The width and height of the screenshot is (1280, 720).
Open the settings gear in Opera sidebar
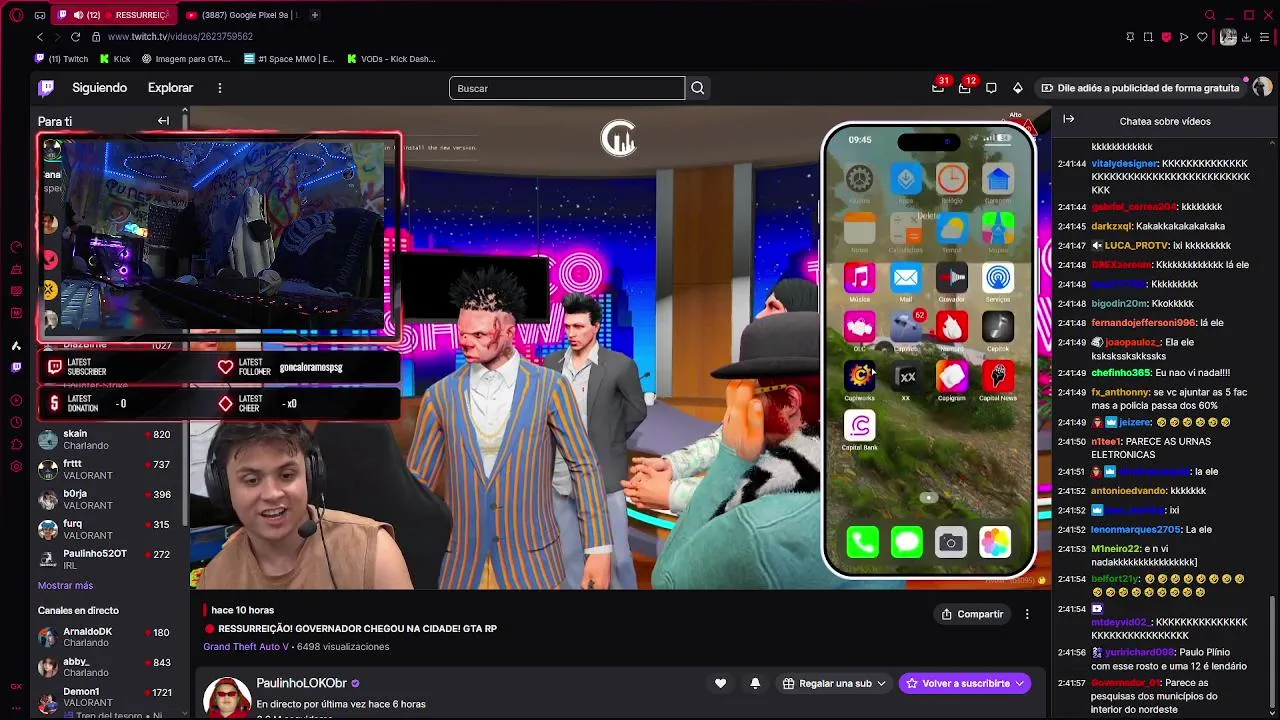(x=16, y=466)
